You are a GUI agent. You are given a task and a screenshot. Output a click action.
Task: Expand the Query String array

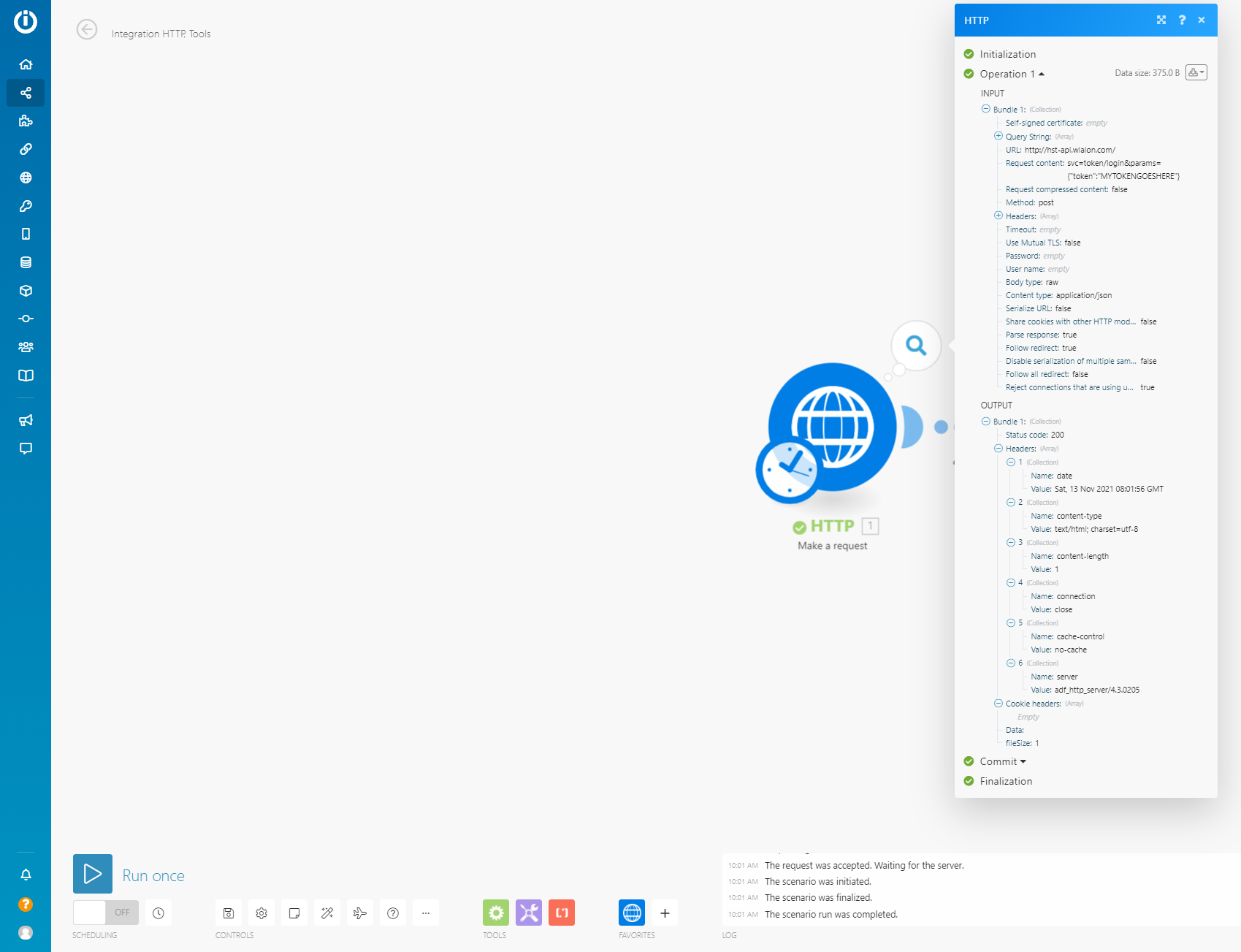click(998, 136)
